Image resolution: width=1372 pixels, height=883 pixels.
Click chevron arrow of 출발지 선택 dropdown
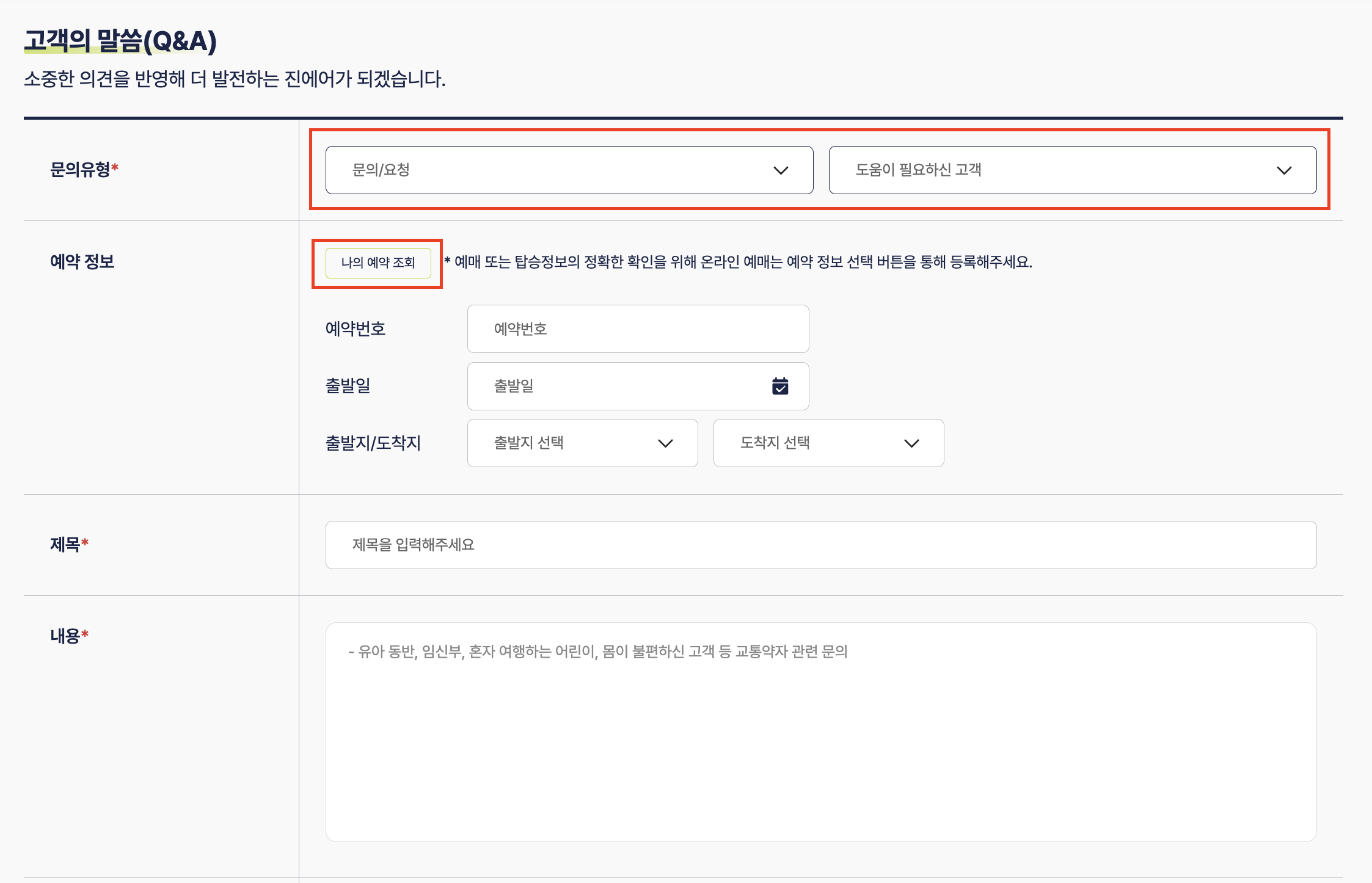pos(665,443)
